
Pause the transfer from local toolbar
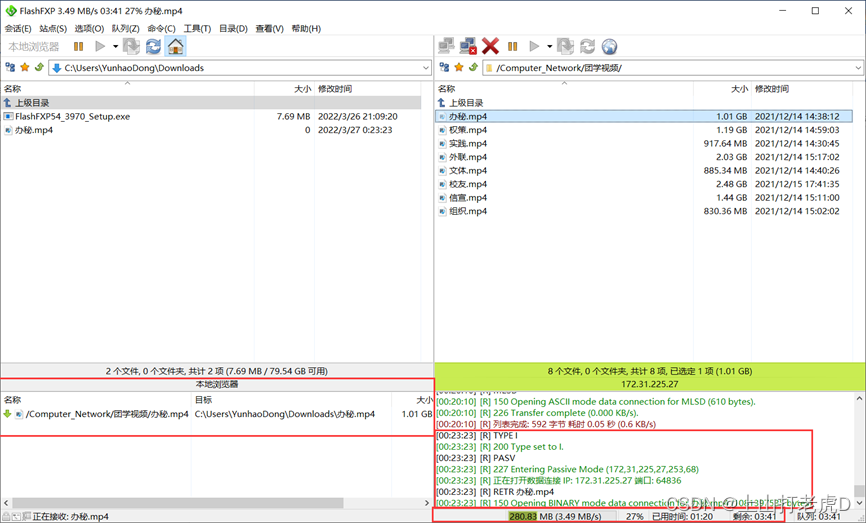point(78,46)
